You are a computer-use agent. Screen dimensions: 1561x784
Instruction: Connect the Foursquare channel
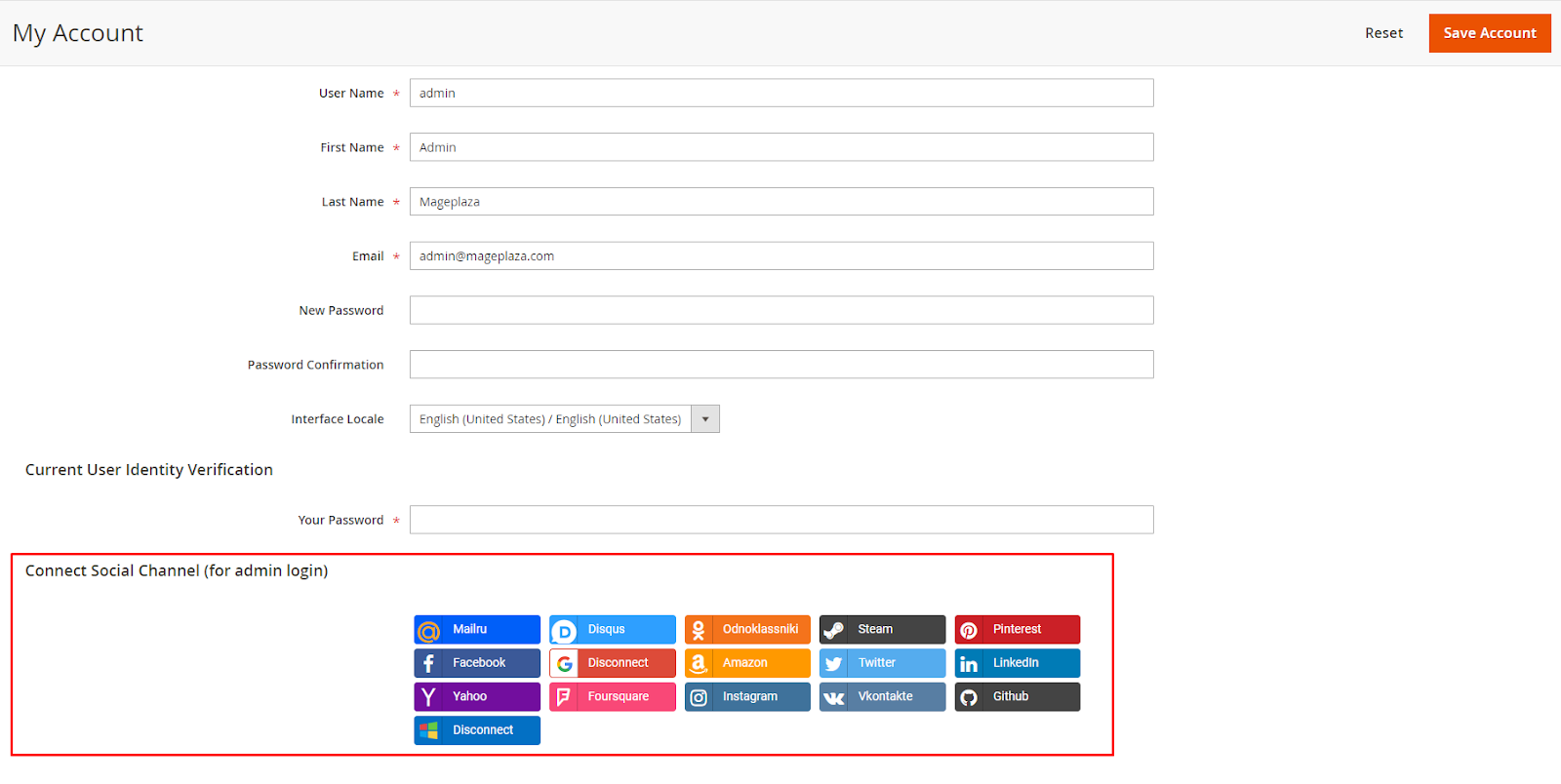coord(618,697)
